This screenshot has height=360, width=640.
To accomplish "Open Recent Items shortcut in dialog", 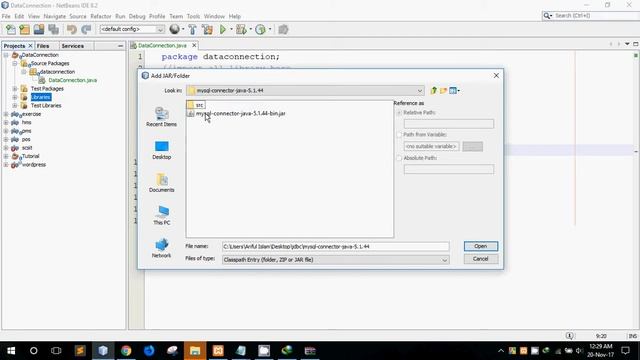I will 162,117.
